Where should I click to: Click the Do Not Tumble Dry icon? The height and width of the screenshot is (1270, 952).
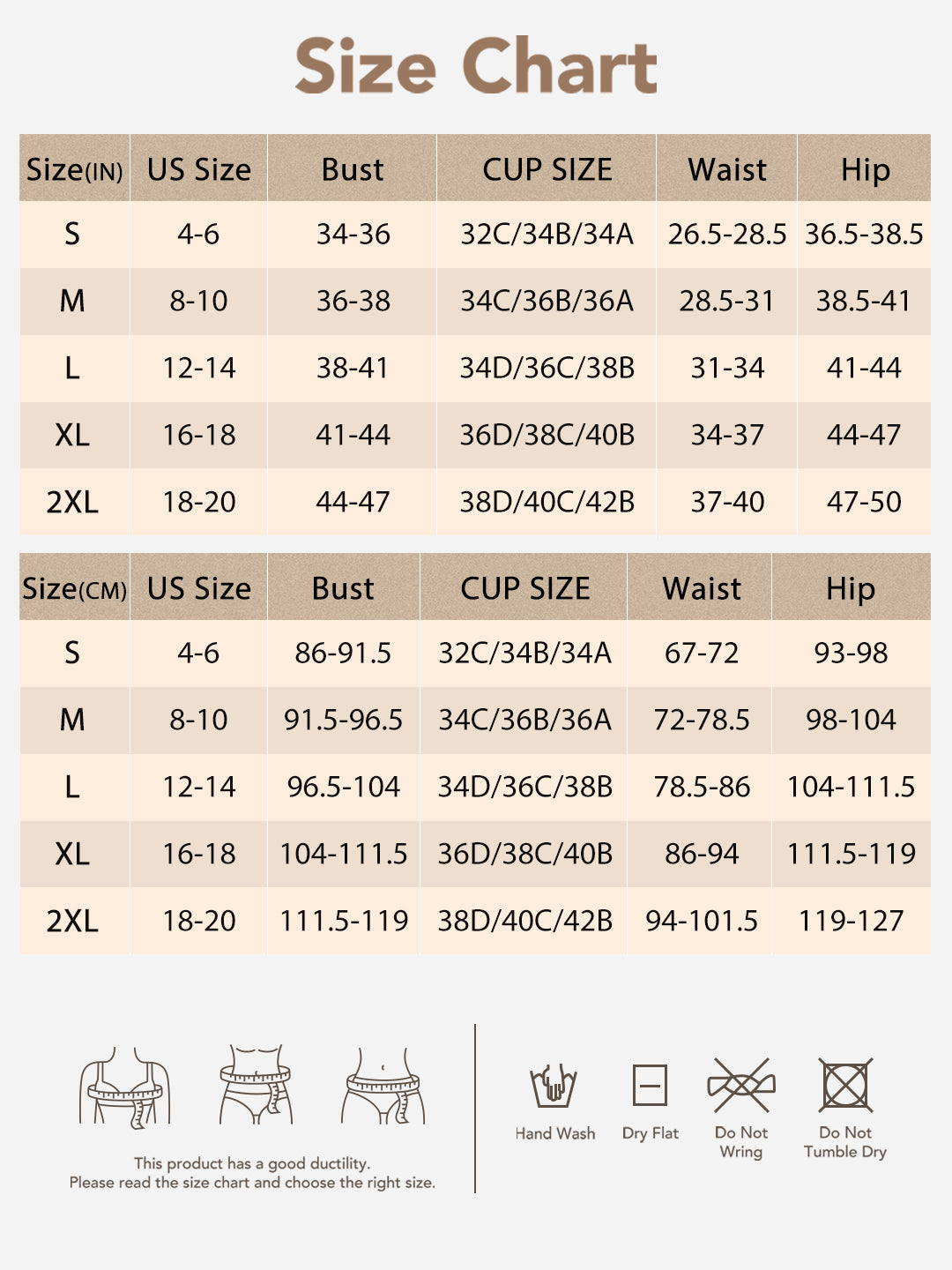[x=845, y=1086]
